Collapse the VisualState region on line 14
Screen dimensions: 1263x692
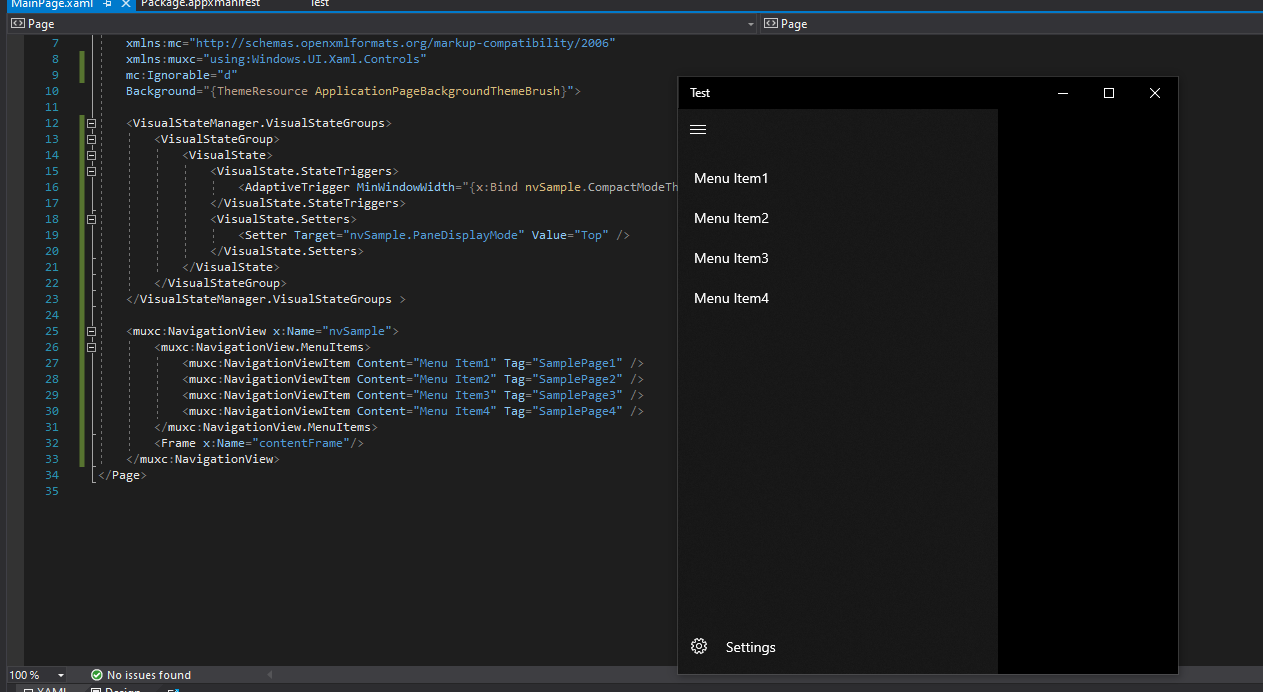pos(91,154)
